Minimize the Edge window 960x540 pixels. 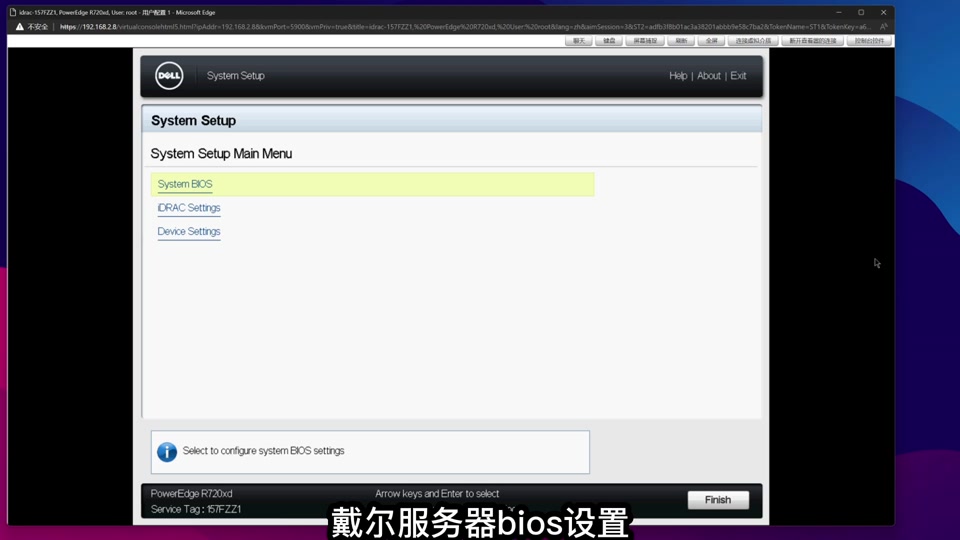[839, 12]
